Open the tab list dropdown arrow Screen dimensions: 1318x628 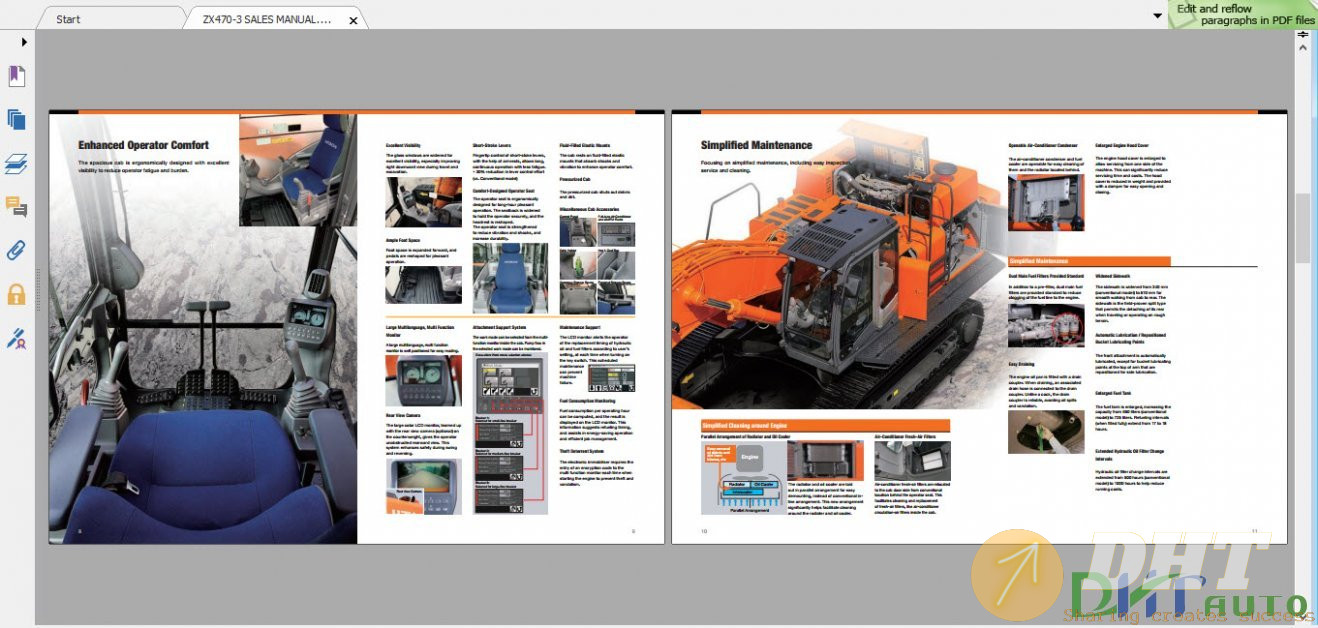[1157, 16]
